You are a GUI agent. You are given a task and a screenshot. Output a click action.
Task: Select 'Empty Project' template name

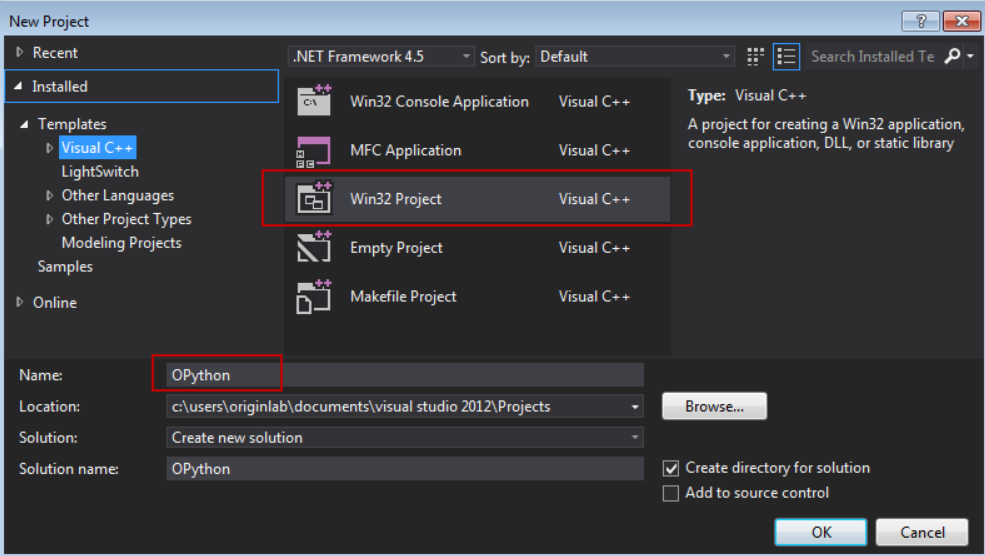396,248
